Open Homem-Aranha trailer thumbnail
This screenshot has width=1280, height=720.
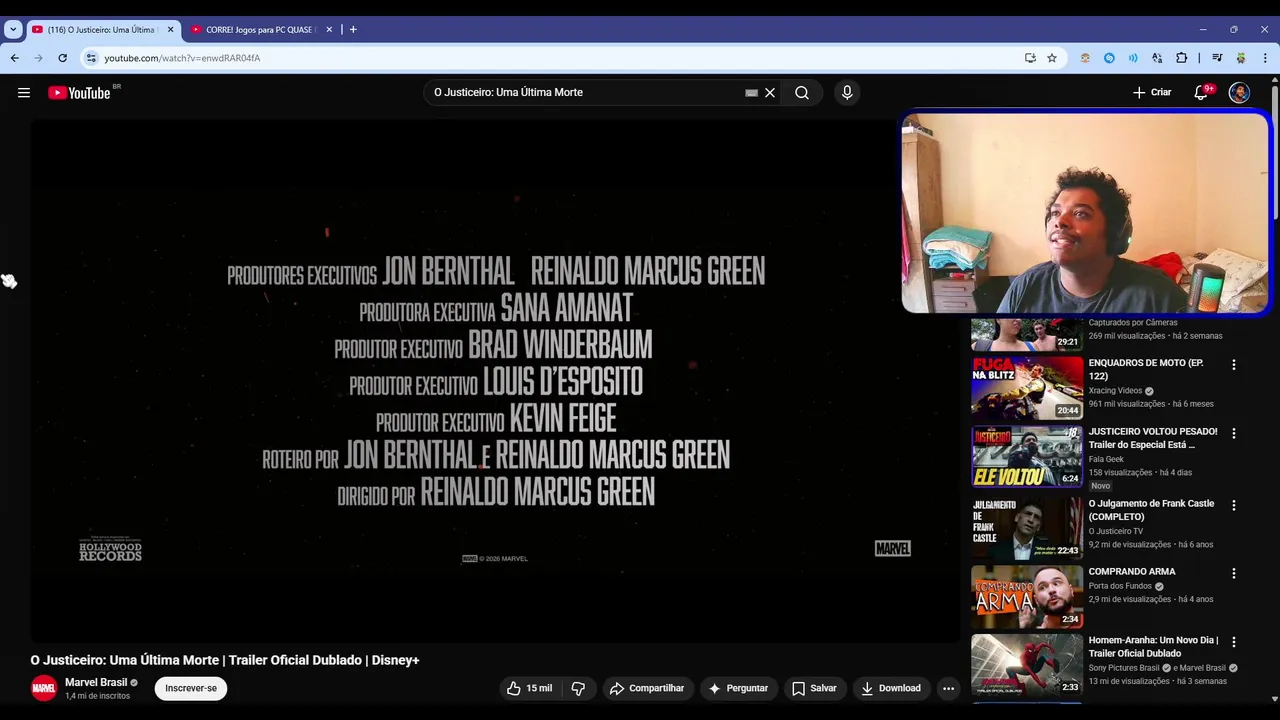pos(1027,665)
